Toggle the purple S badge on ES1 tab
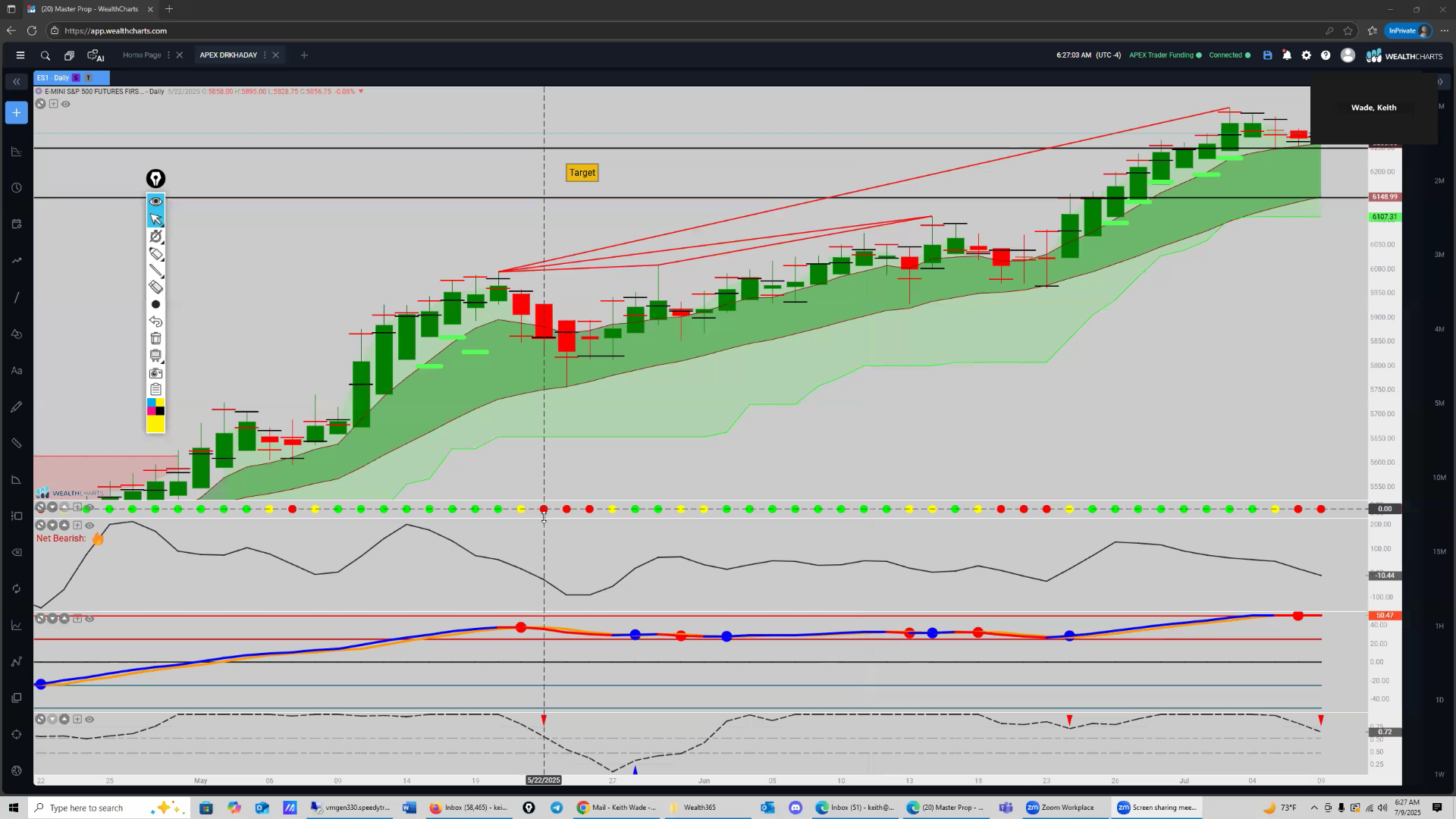Screen dimensions: 1456x819 75,77
